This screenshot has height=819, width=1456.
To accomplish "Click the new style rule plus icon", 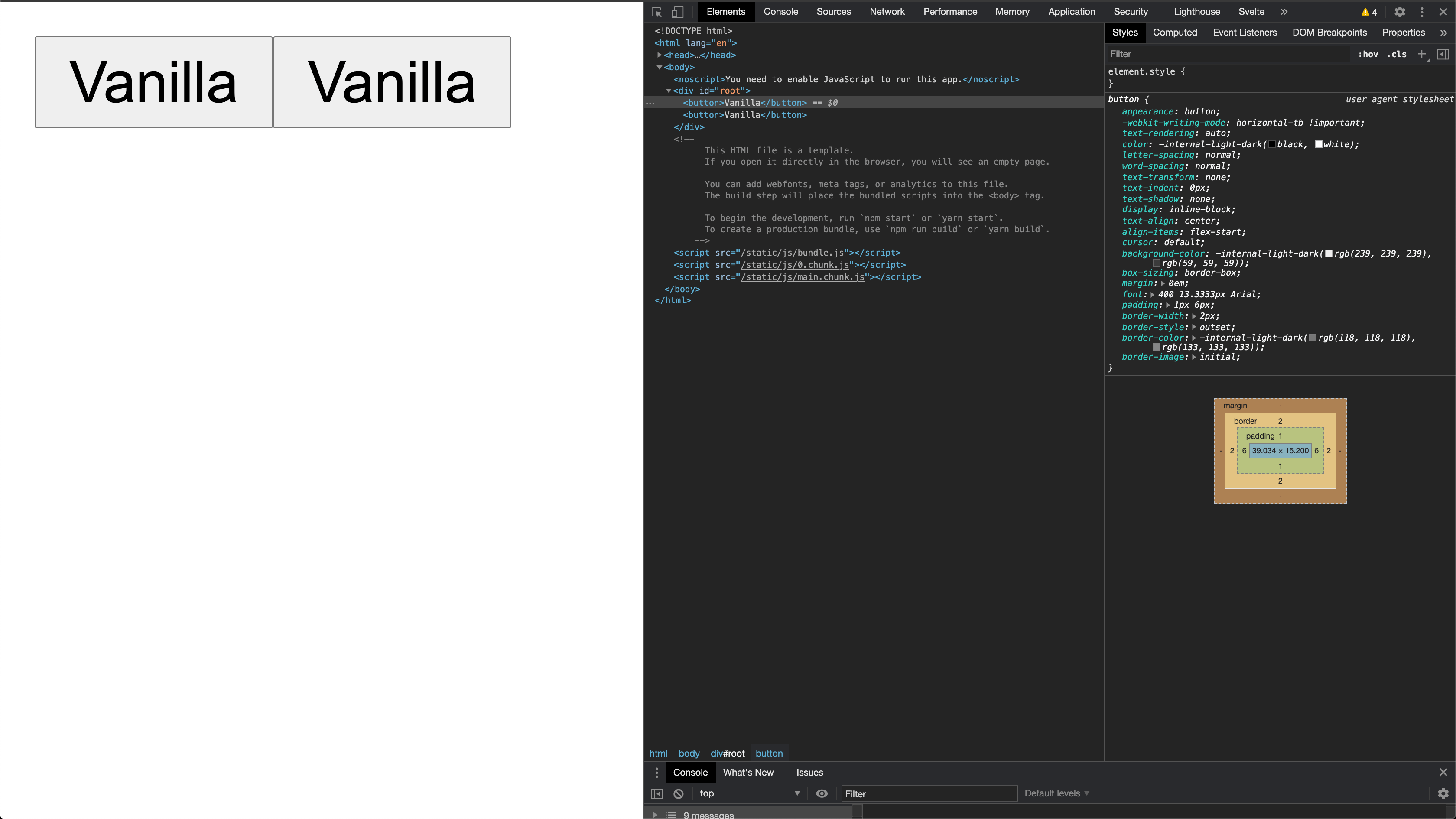I will [1421, 54].
